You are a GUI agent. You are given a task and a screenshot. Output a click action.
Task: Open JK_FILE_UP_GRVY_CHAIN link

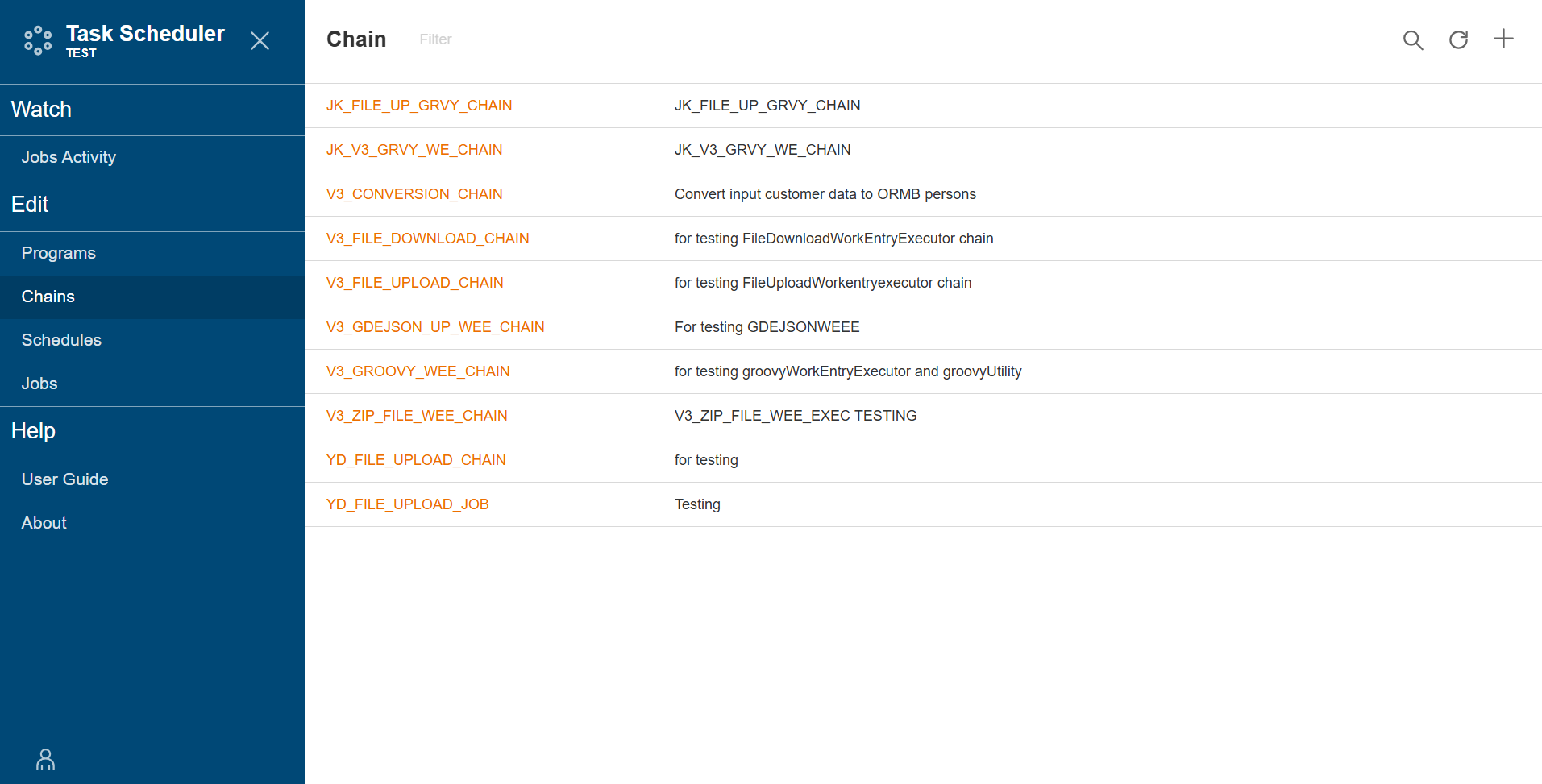[418, 106]
